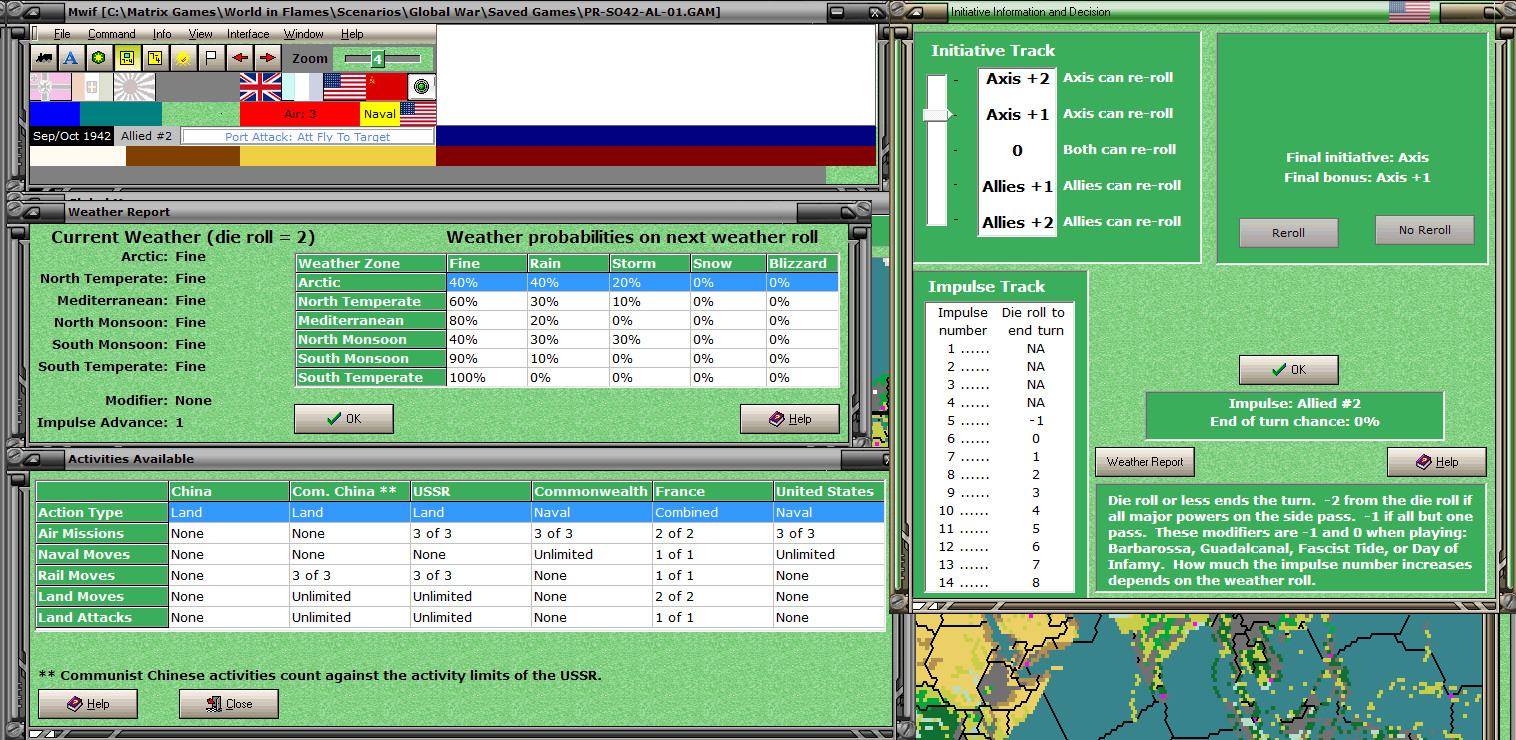Click OK in the Initiative Information window

pos(1288,370)
